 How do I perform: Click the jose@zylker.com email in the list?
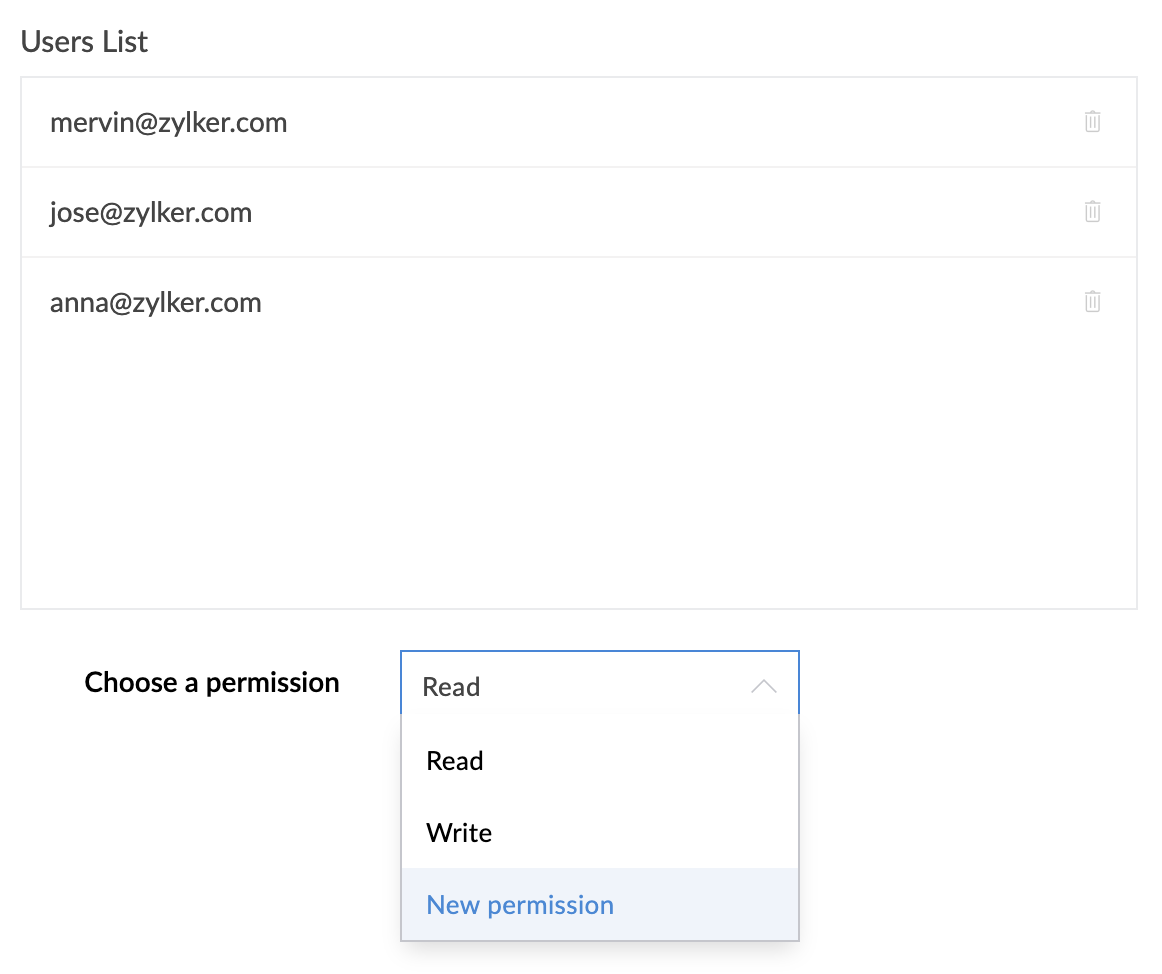click(151, 213)
